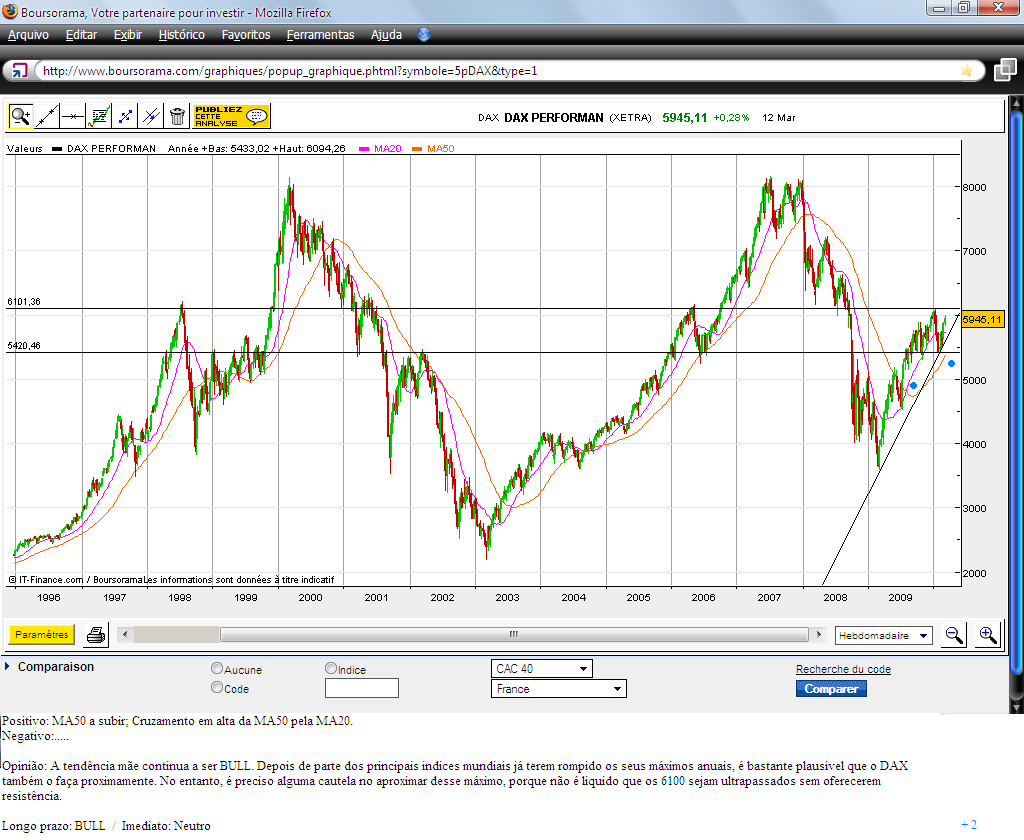The height and width of the screenshot is (840, 1024).
Task: Click the code input field under Indice
Action: tap(362, 688)
